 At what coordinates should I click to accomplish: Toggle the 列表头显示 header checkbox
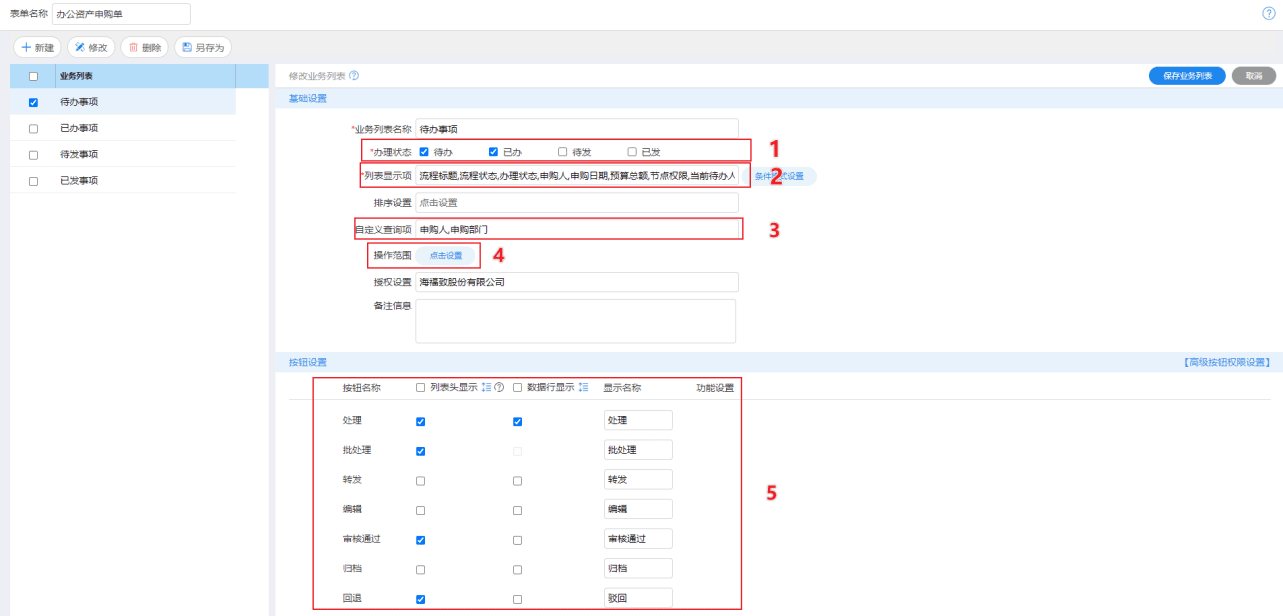click(420, 388)
